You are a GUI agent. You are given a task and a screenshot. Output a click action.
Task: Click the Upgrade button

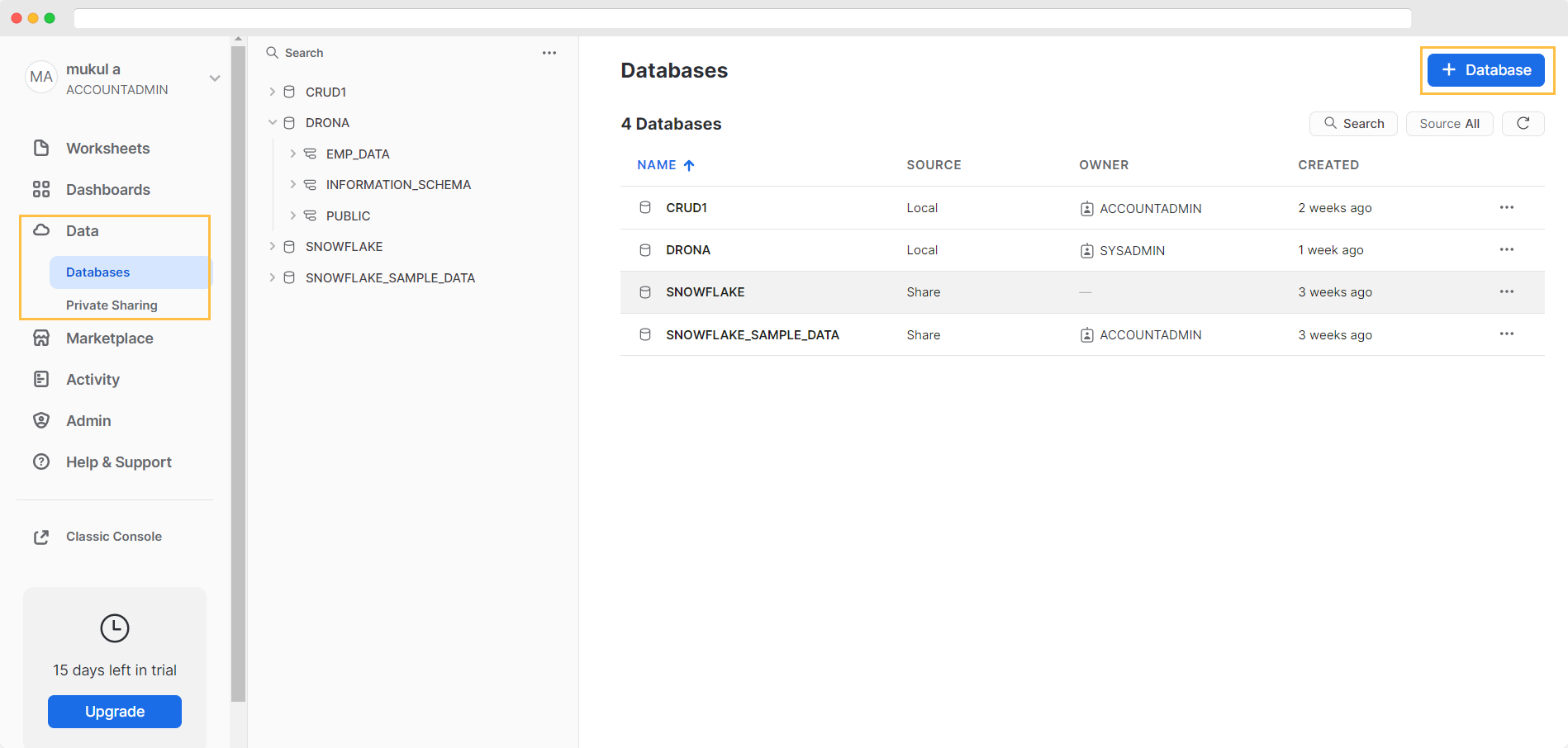pyautogui.click(x=115, y=712)
